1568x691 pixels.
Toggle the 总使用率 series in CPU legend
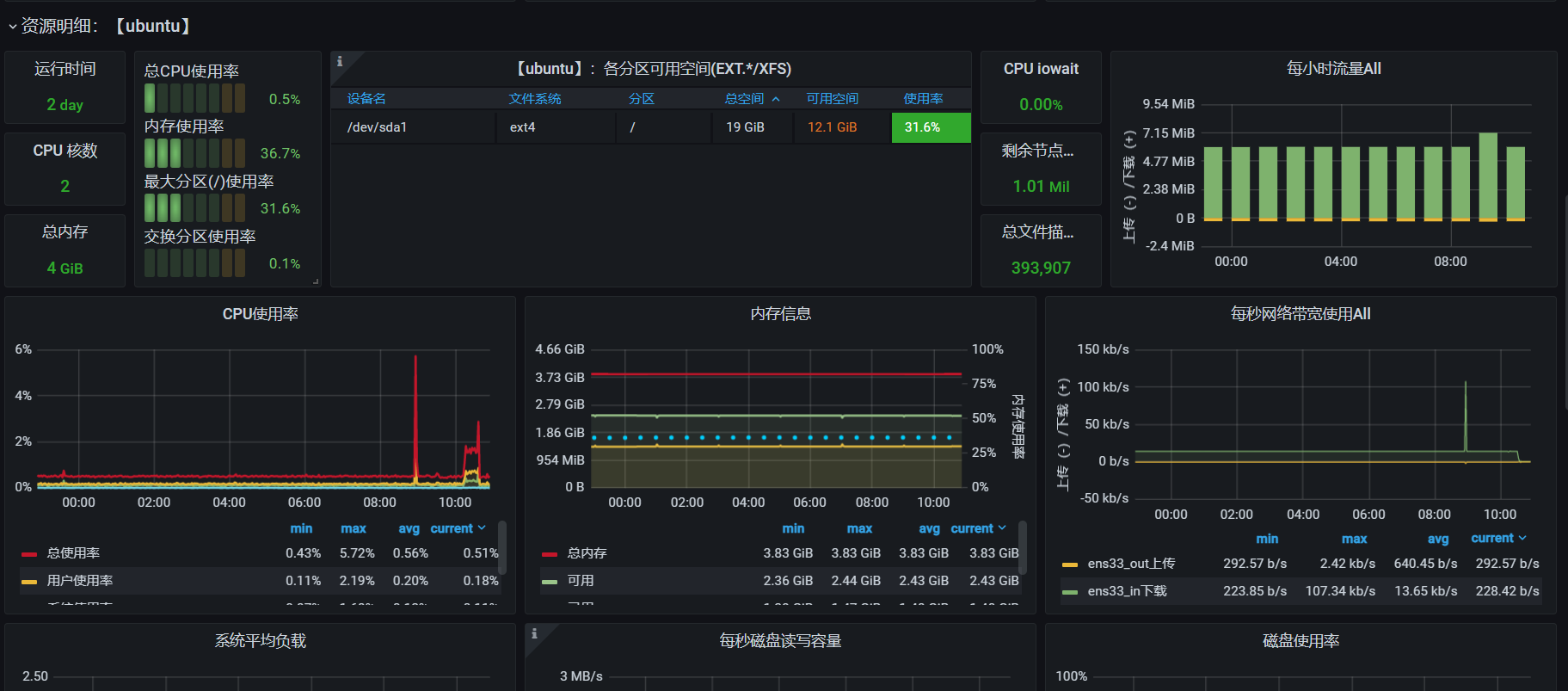pyautogui.click(x=73, y=553)
